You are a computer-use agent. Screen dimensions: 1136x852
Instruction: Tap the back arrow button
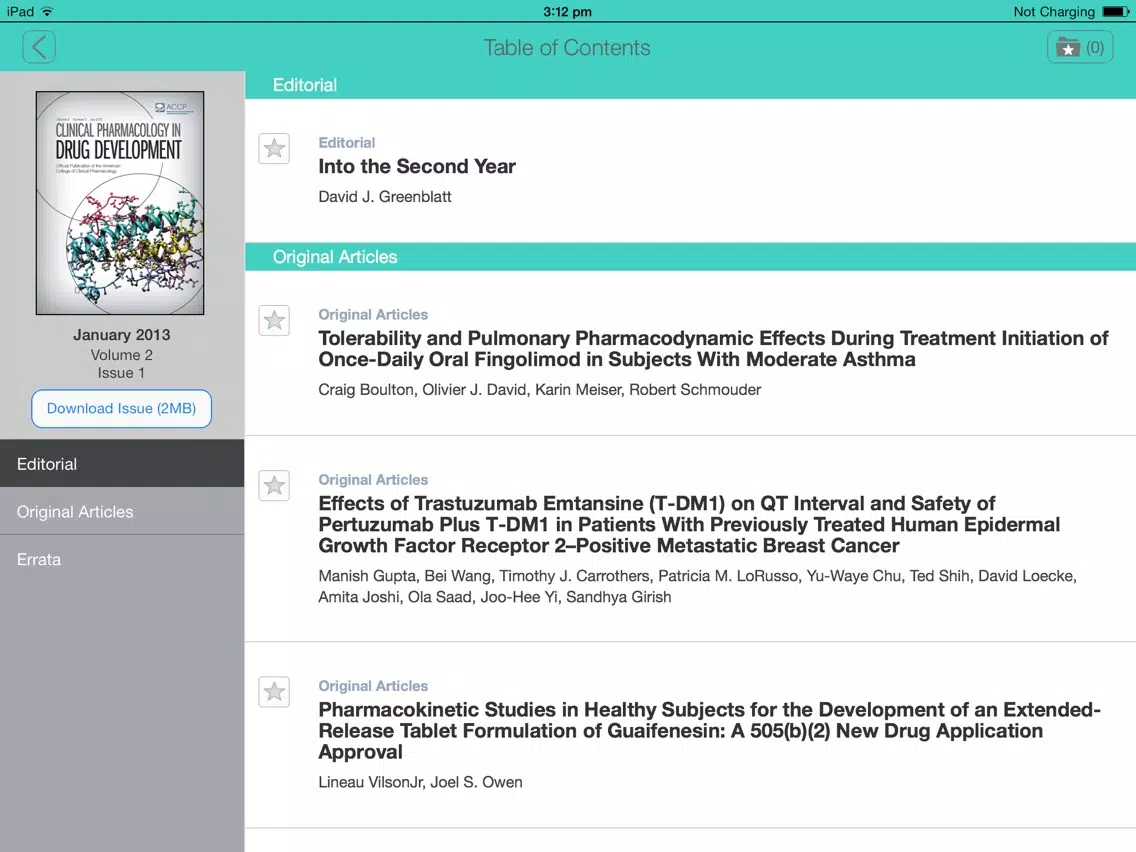(x=39, y=47)
